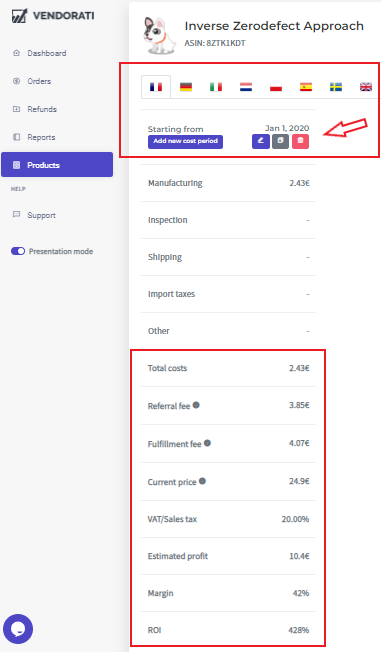Switch to the Italy flag tab
Screen dimensions: 381x652
[216, 87]
